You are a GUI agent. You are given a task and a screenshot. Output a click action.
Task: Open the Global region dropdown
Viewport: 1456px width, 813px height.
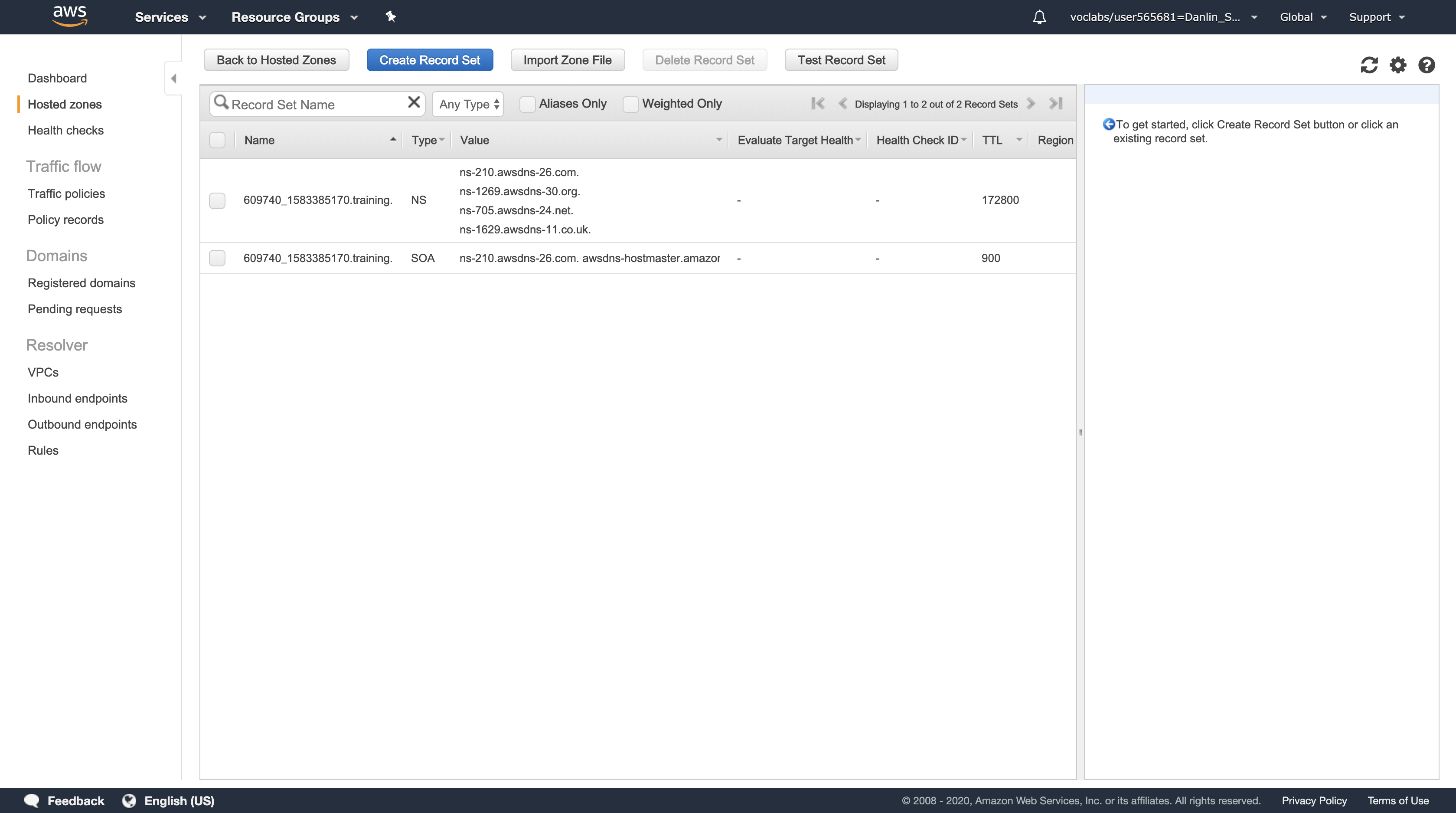(1302, 17)
